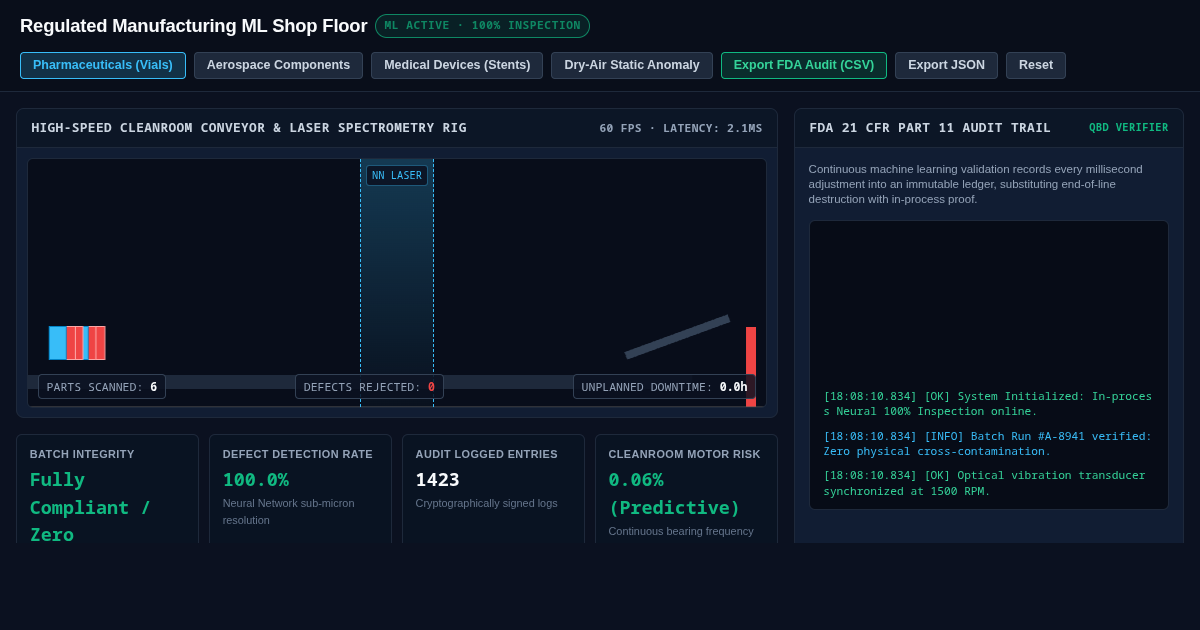1200x630 pixels.
Task: Click UNPLANNED DOWNTIME: 0.0h counter
Action: pyautogui.click(x=664, y=387)
